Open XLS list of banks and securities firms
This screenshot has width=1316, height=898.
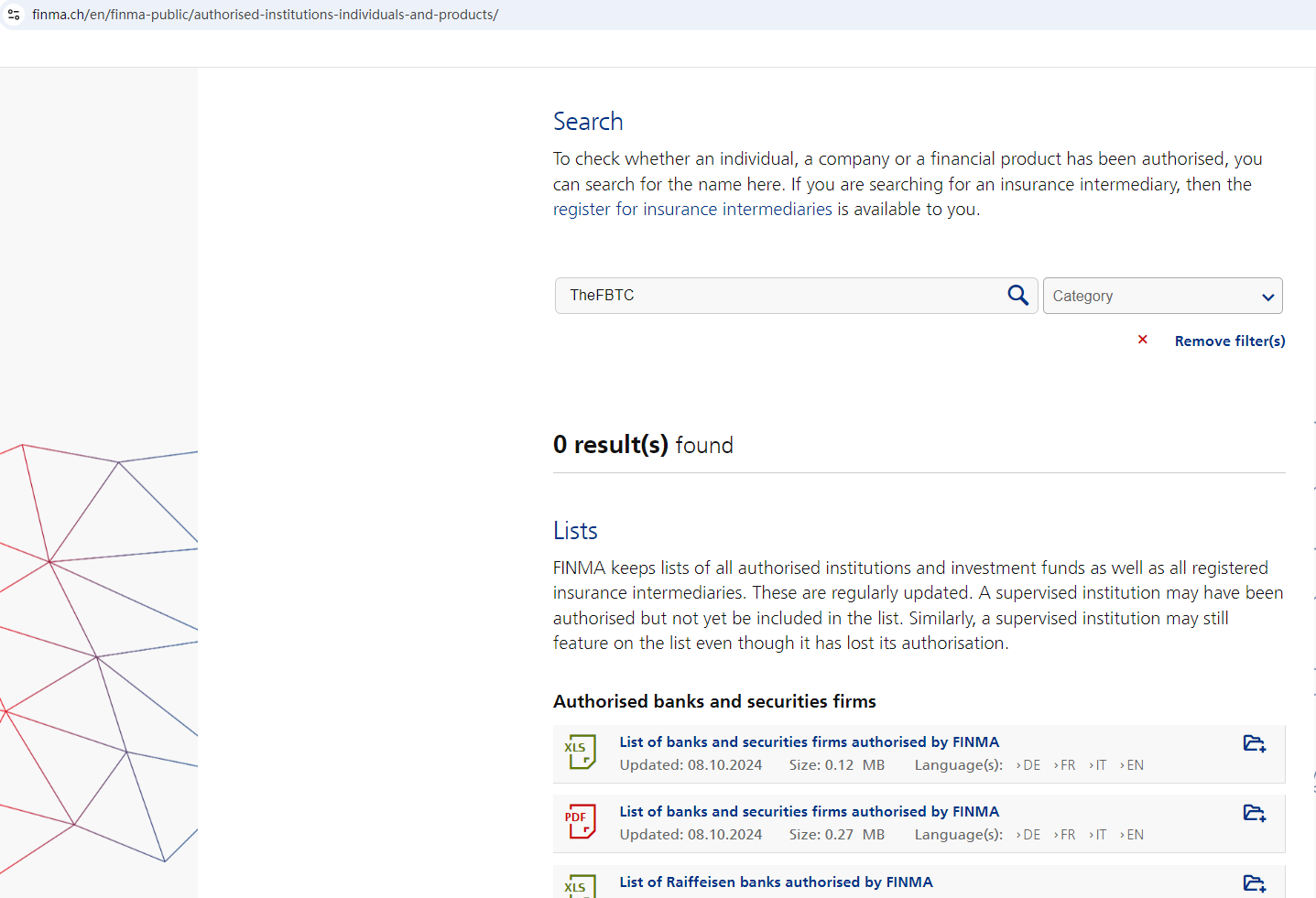(809, 741)
